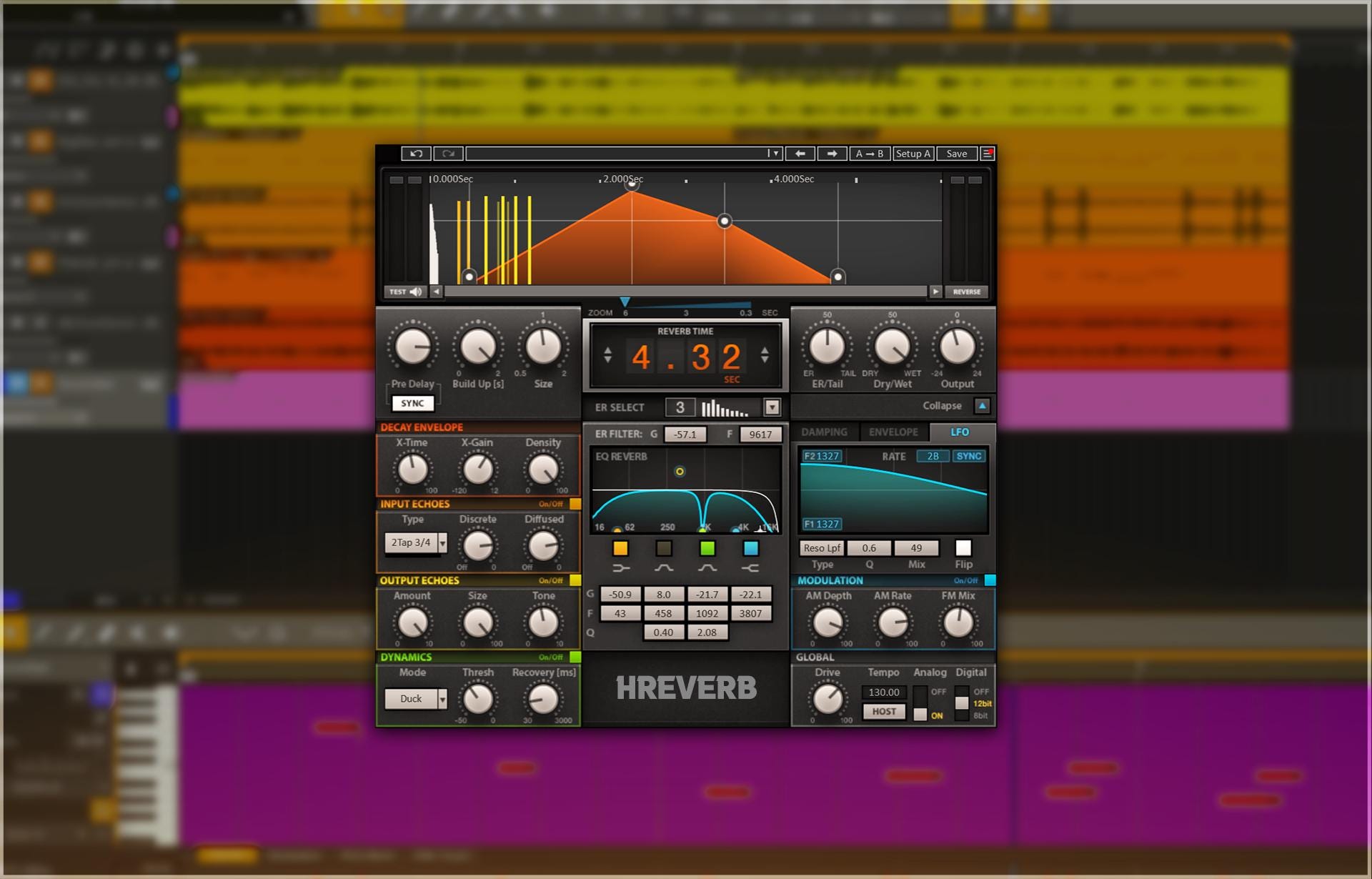Open the red HReverb menu icon

[988, 154]
